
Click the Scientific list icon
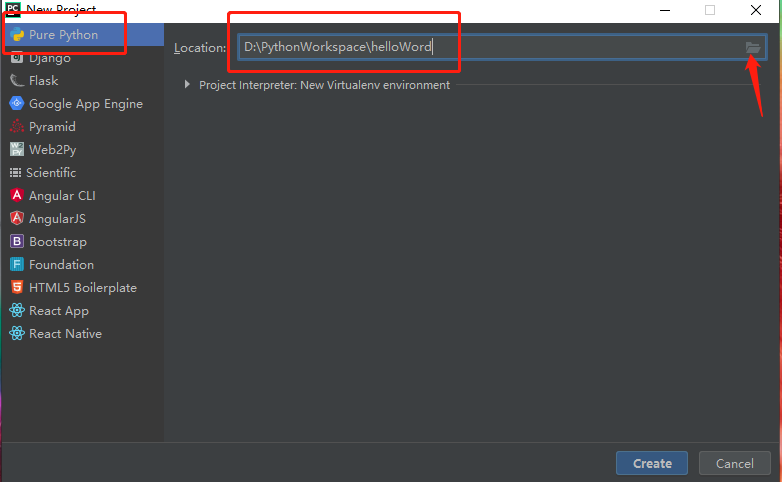coord(15,173)
